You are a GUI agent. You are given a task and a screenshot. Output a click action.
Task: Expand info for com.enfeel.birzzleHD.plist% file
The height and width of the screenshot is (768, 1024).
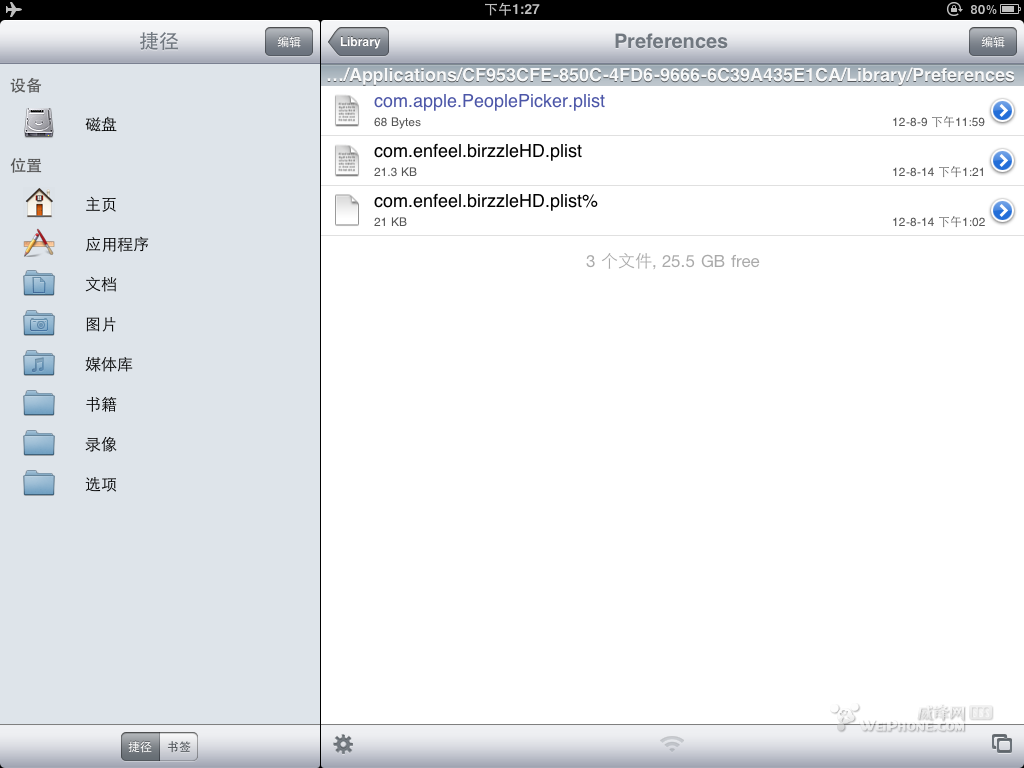(x=1002, y=211)
